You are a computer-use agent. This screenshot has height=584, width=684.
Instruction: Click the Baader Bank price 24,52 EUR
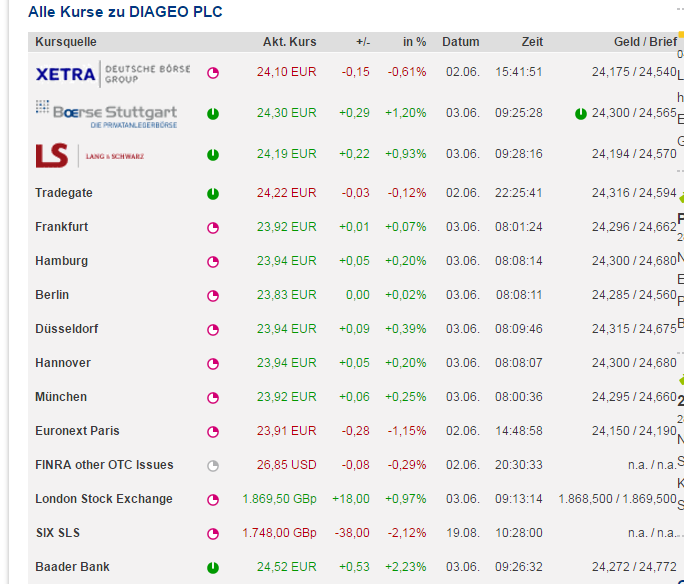(287, 567)
